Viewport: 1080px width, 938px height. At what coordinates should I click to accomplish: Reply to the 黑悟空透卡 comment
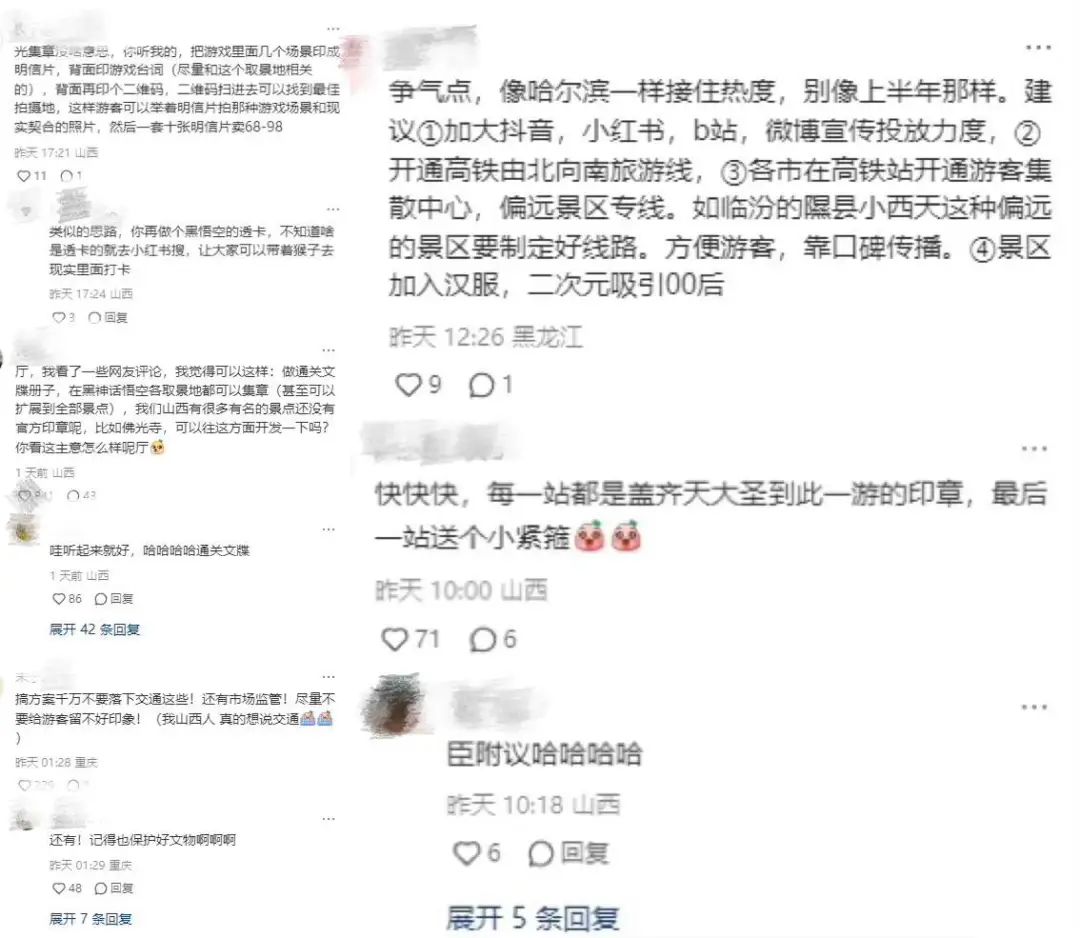[x=108, y=317]
